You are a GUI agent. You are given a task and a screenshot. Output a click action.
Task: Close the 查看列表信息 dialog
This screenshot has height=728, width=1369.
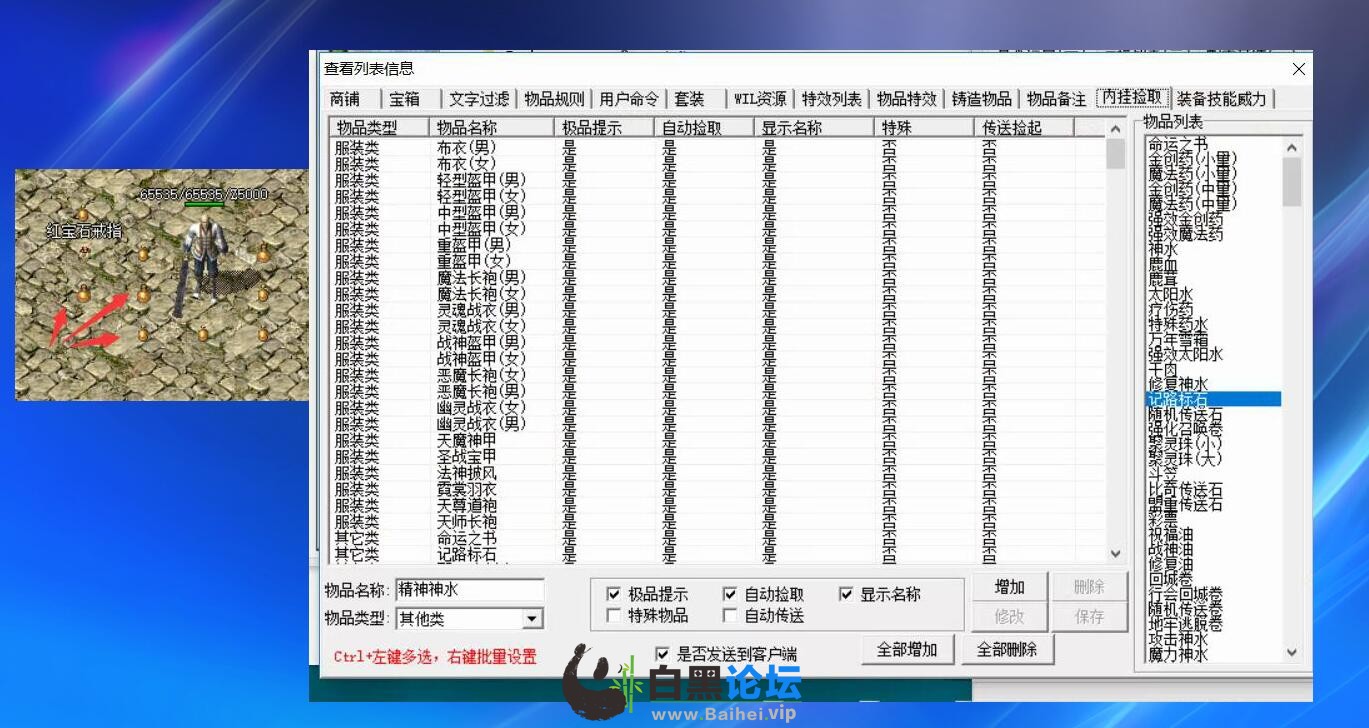(x=1299, y=69)
